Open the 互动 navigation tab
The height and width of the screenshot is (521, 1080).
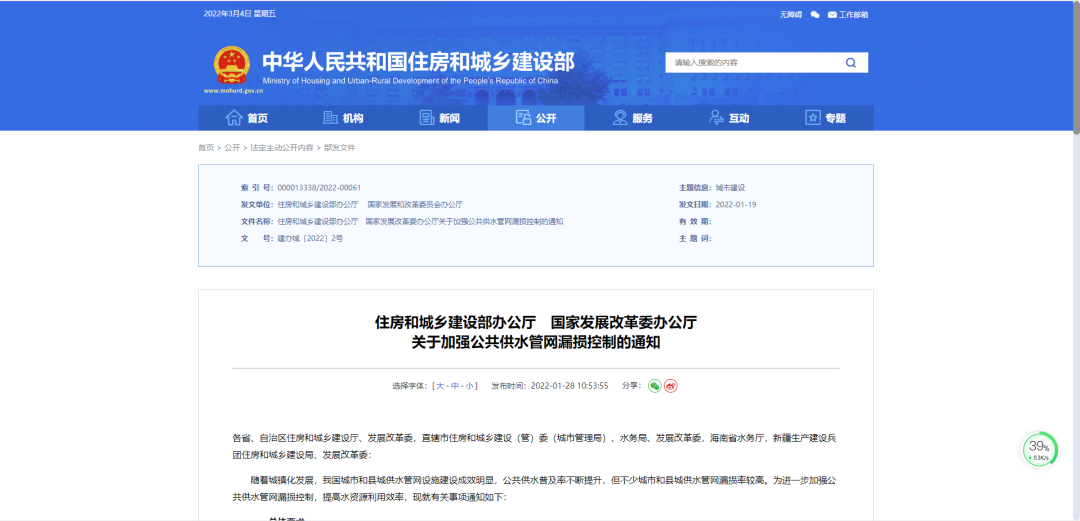[x=729, y=118]
